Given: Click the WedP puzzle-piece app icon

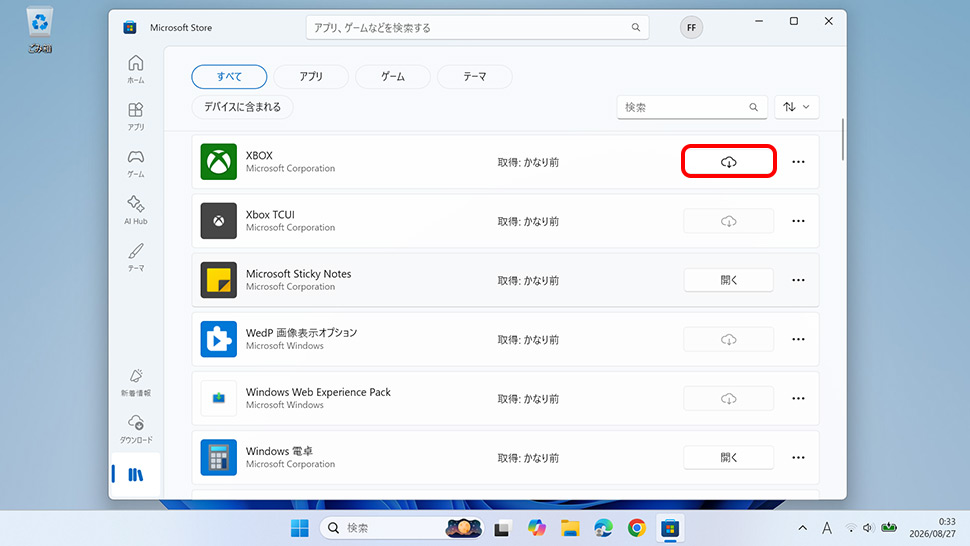Looking at the screenshot, I should click(x=218, y=339).
